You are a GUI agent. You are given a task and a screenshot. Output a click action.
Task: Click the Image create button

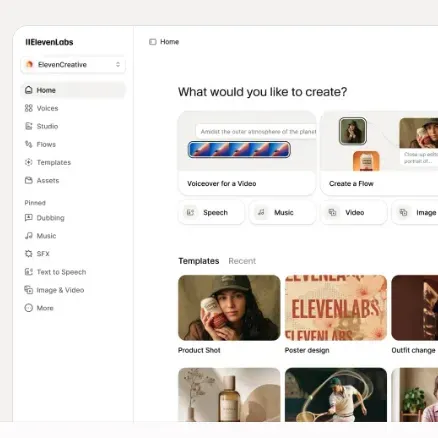pos(415,212)
